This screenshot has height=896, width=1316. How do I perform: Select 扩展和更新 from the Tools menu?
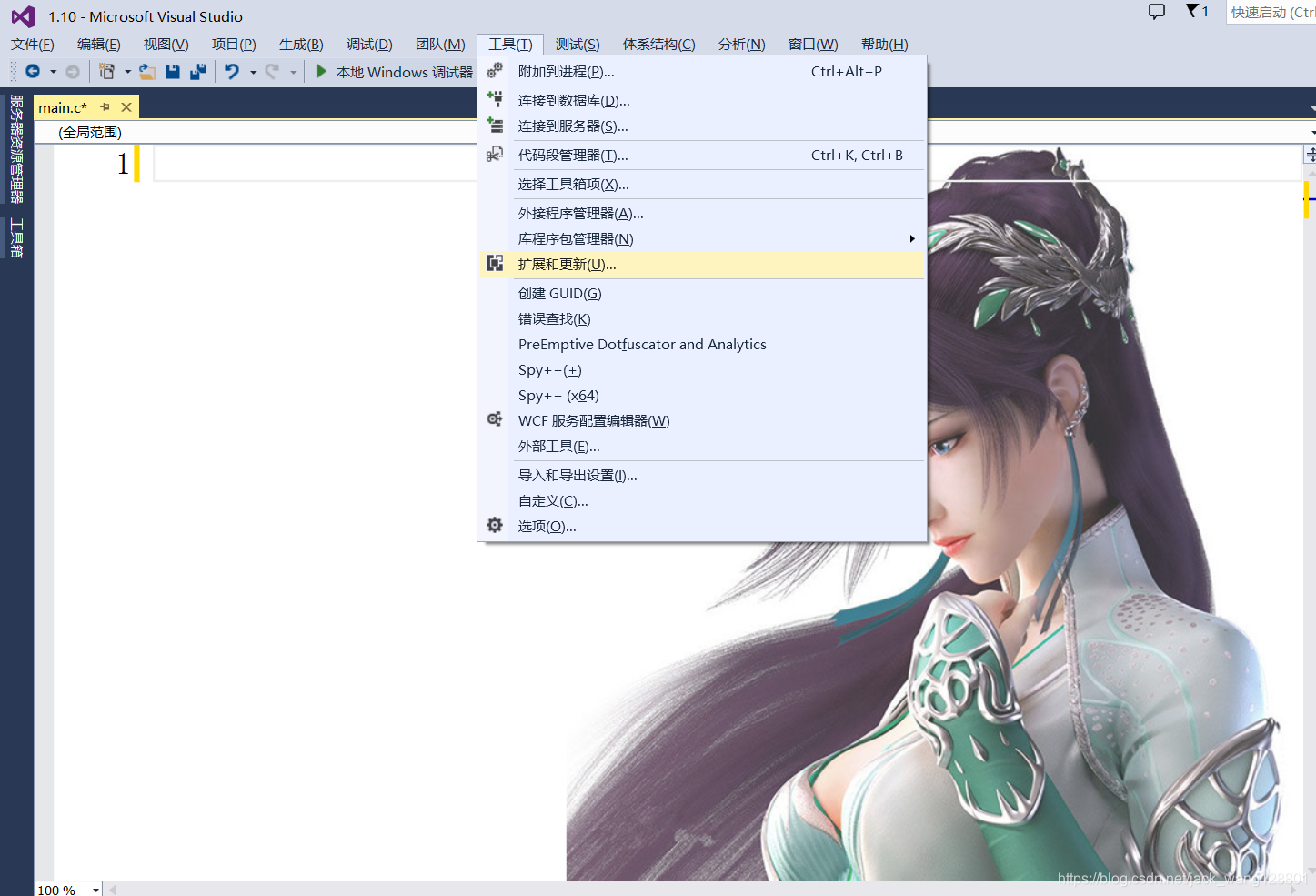(567, 264)
